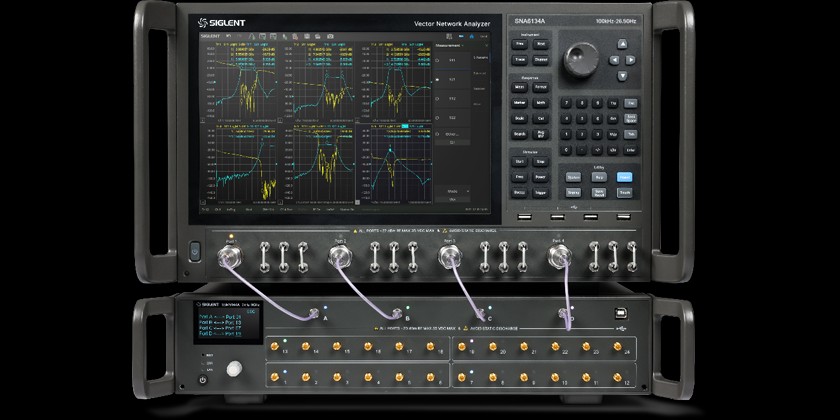Screen dimensions: 840x420
Task: Switch to the Receivers tab
Action: (481, 88)
